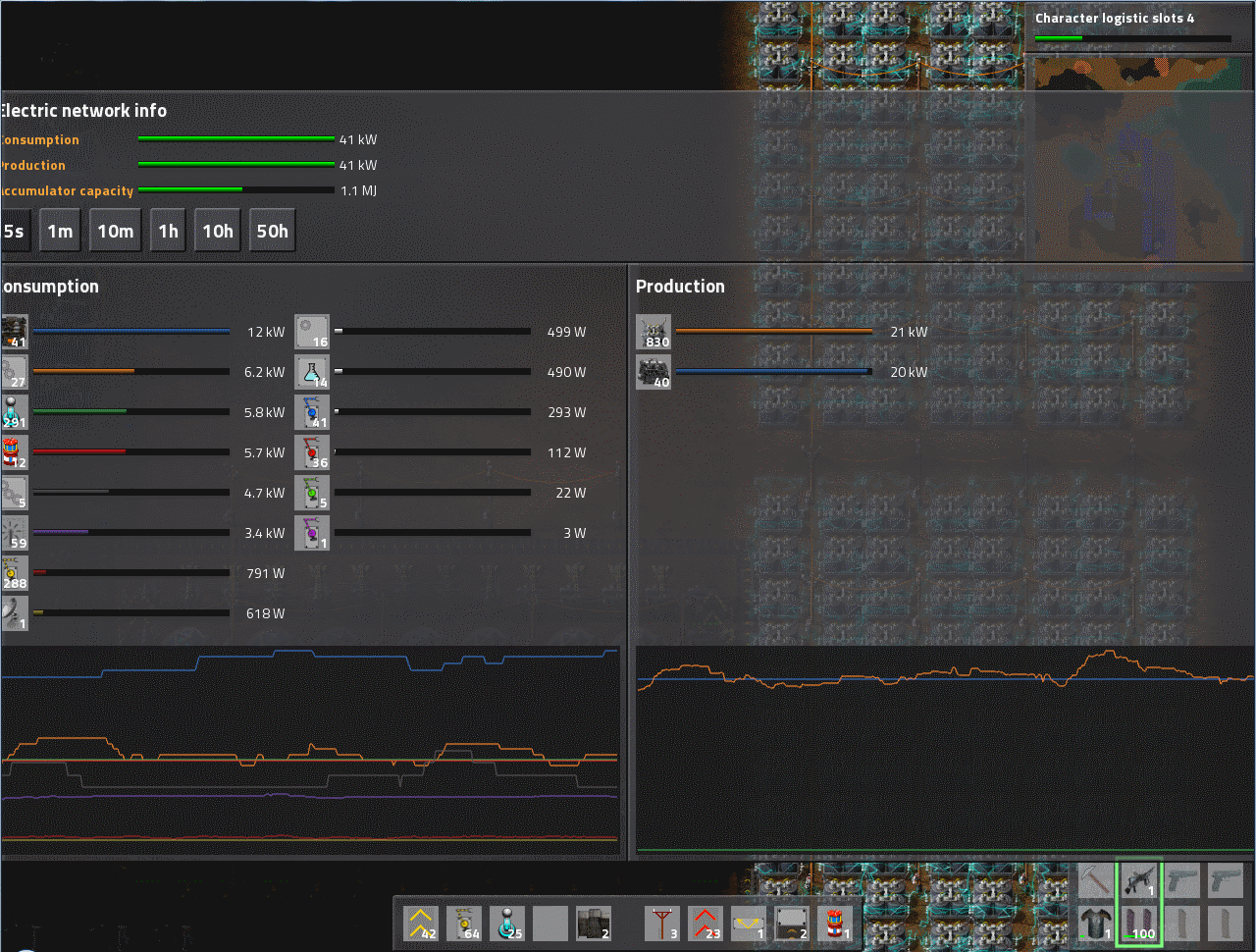Toggle the green inserter consumption entry
Screen dimensions: 1256x952
312,493
